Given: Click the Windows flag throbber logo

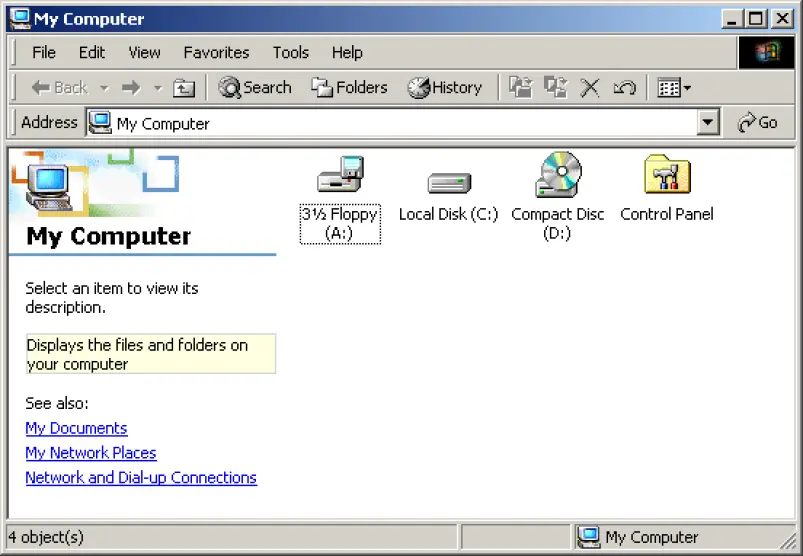Looking at the screenshot, I should (x=766, y=52).
